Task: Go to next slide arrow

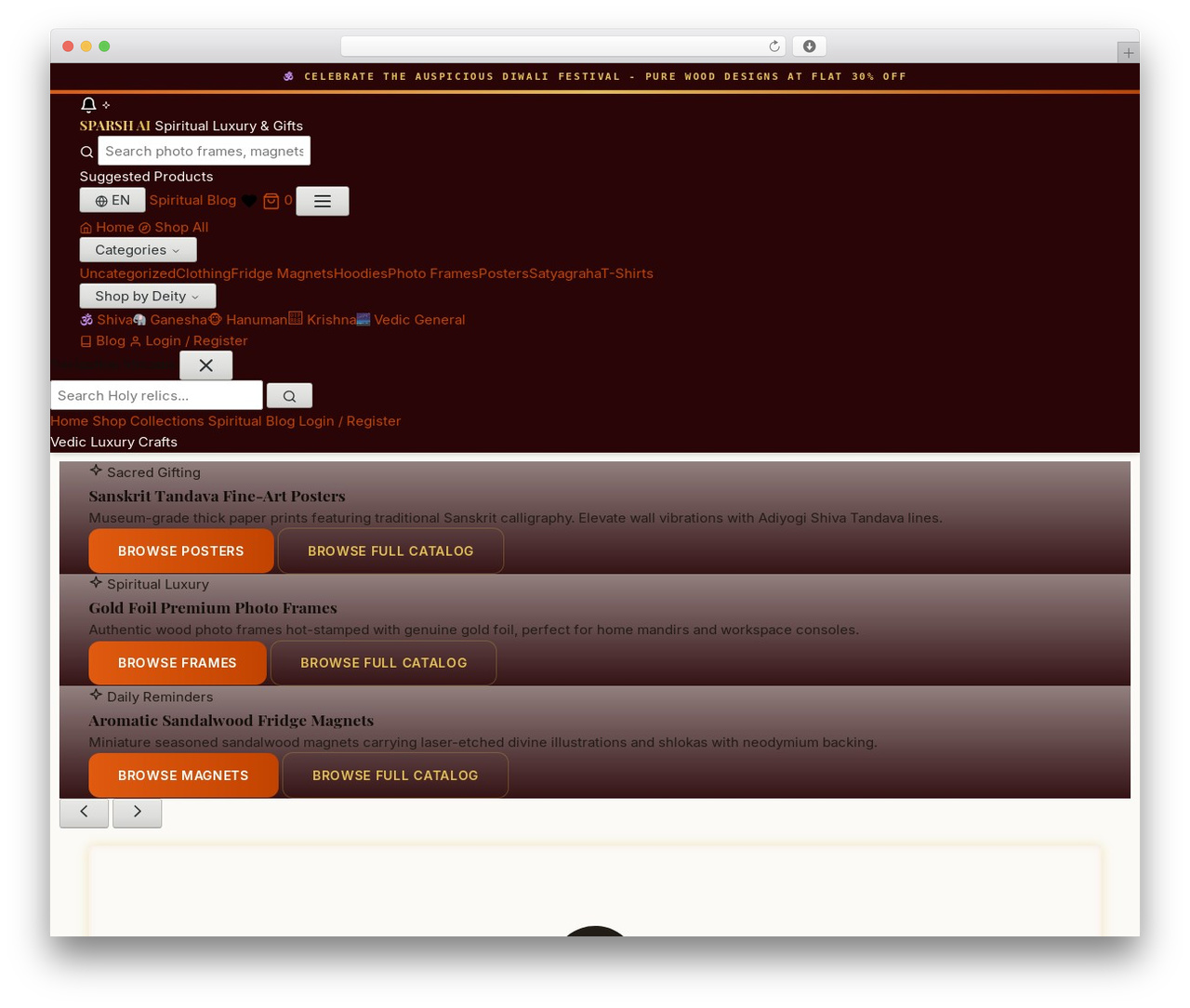Action: [x=138, y=812]
